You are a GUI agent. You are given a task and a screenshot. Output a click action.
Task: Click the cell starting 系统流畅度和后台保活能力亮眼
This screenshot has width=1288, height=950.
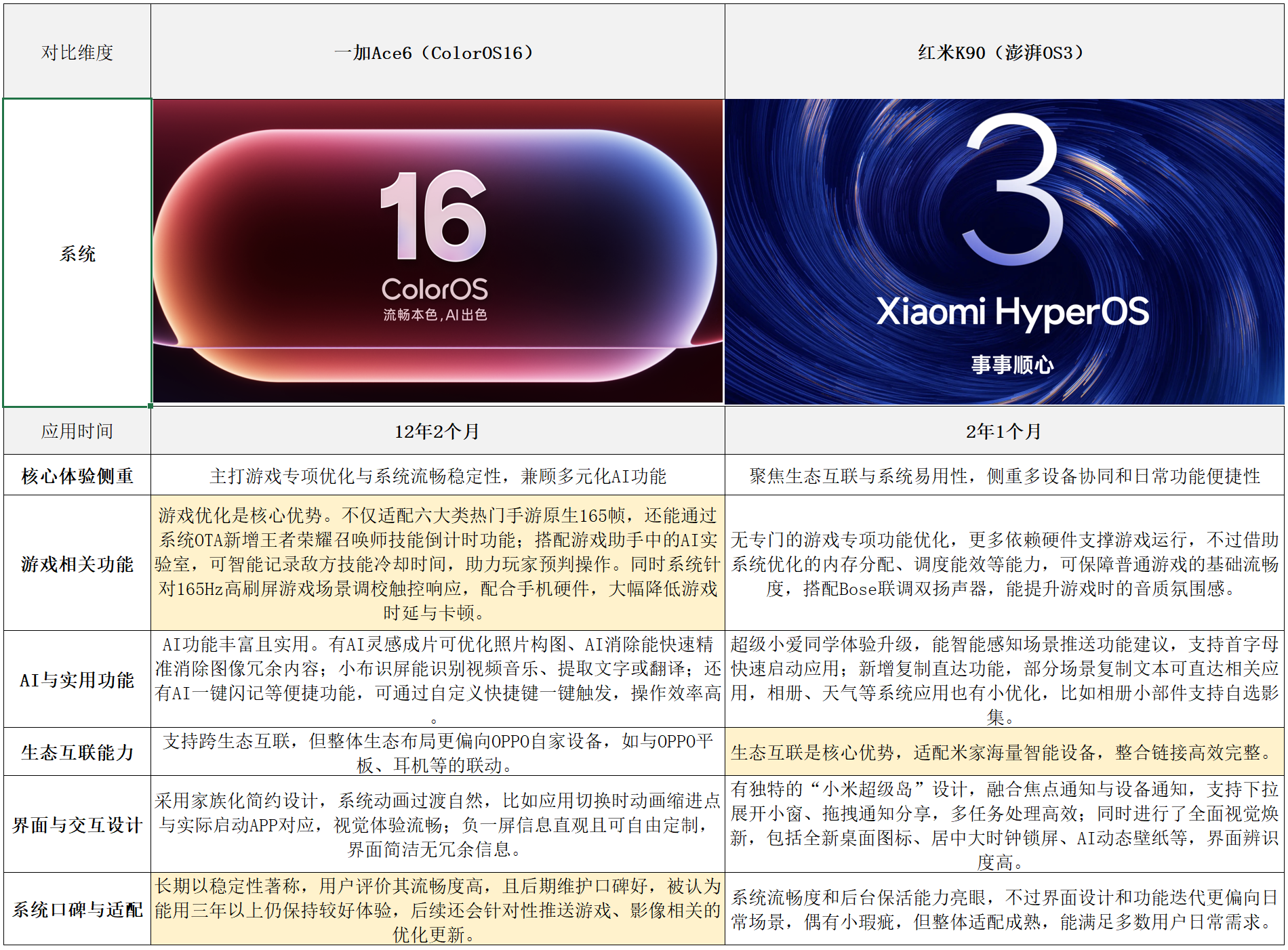click(x=1004, y=909)
